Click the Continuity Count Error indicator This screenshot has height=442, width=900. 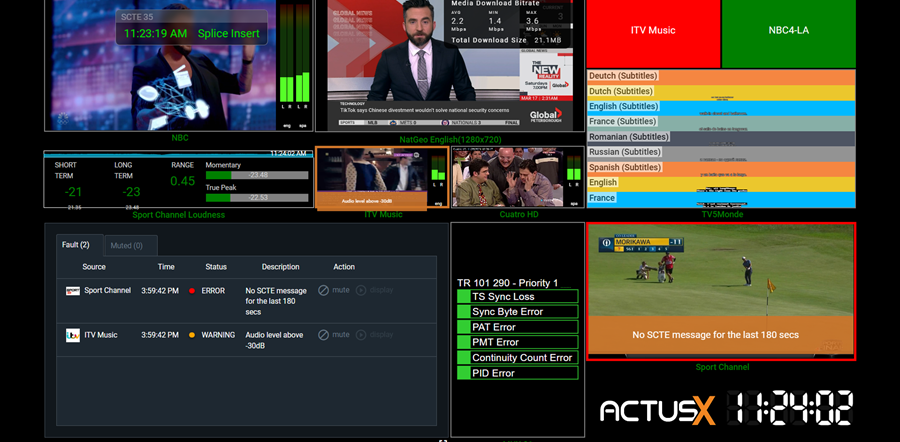point(464,358)
